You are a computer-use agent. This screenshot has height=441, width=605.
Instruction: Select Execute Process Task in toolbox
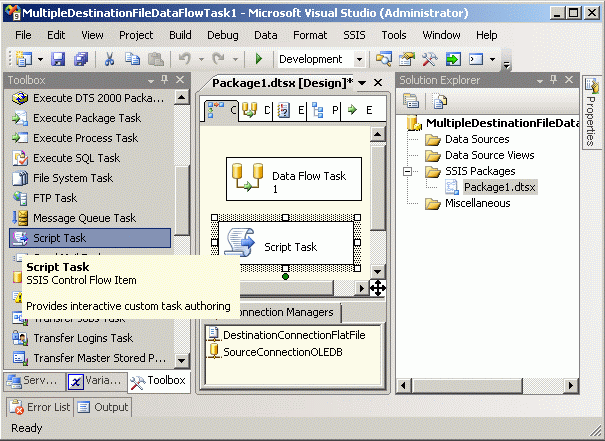tap(90, 138)
